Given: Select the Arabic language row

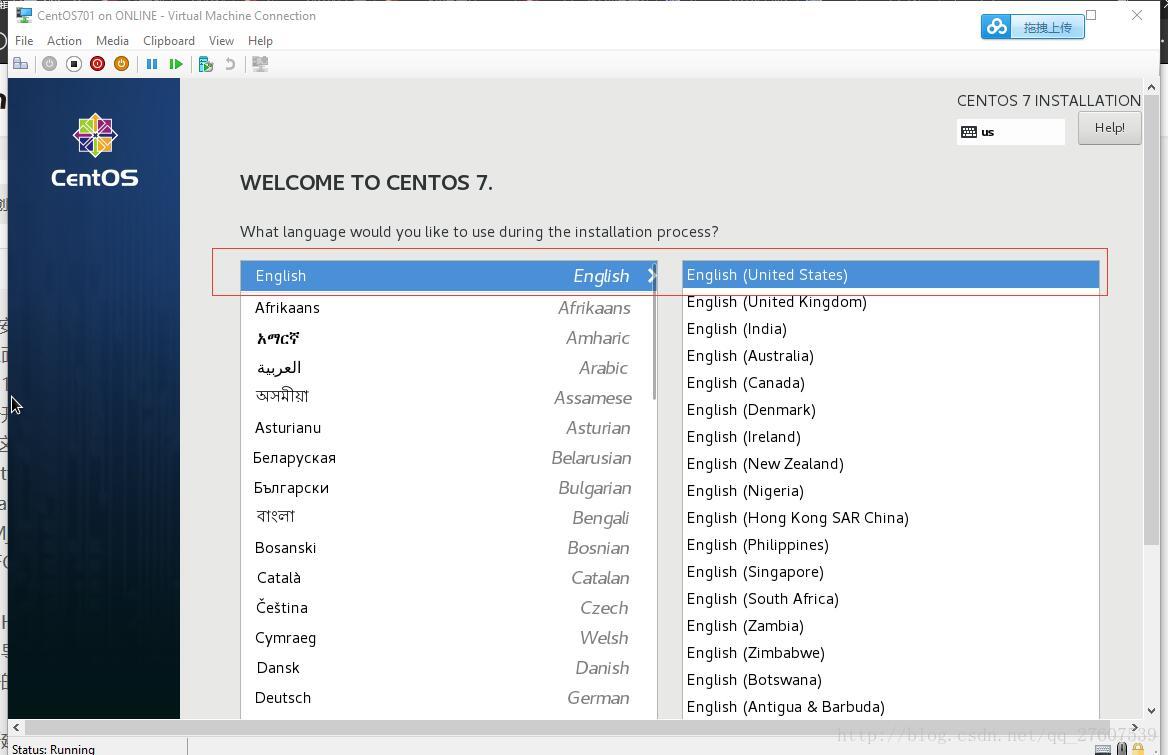Looking at the screenshot, I should (448, 368).
